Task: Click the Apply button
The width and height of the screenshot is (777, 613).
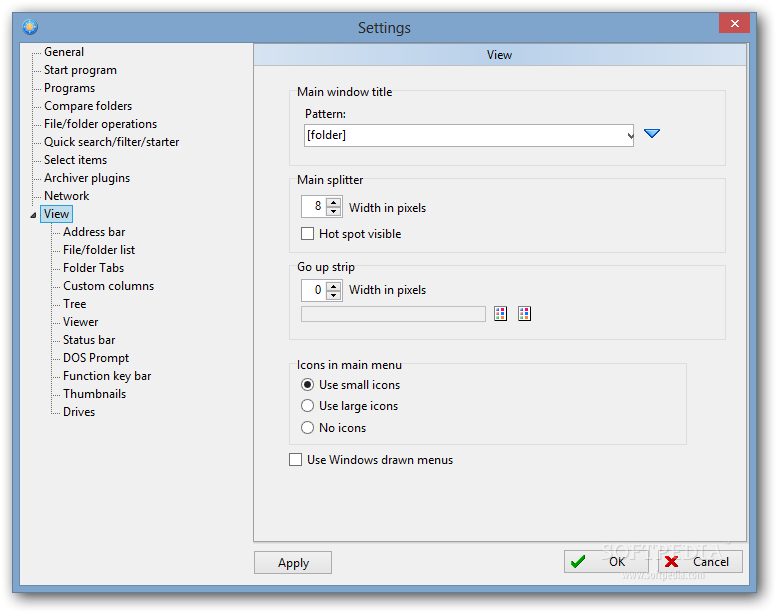Action: [x=293, y=562]
